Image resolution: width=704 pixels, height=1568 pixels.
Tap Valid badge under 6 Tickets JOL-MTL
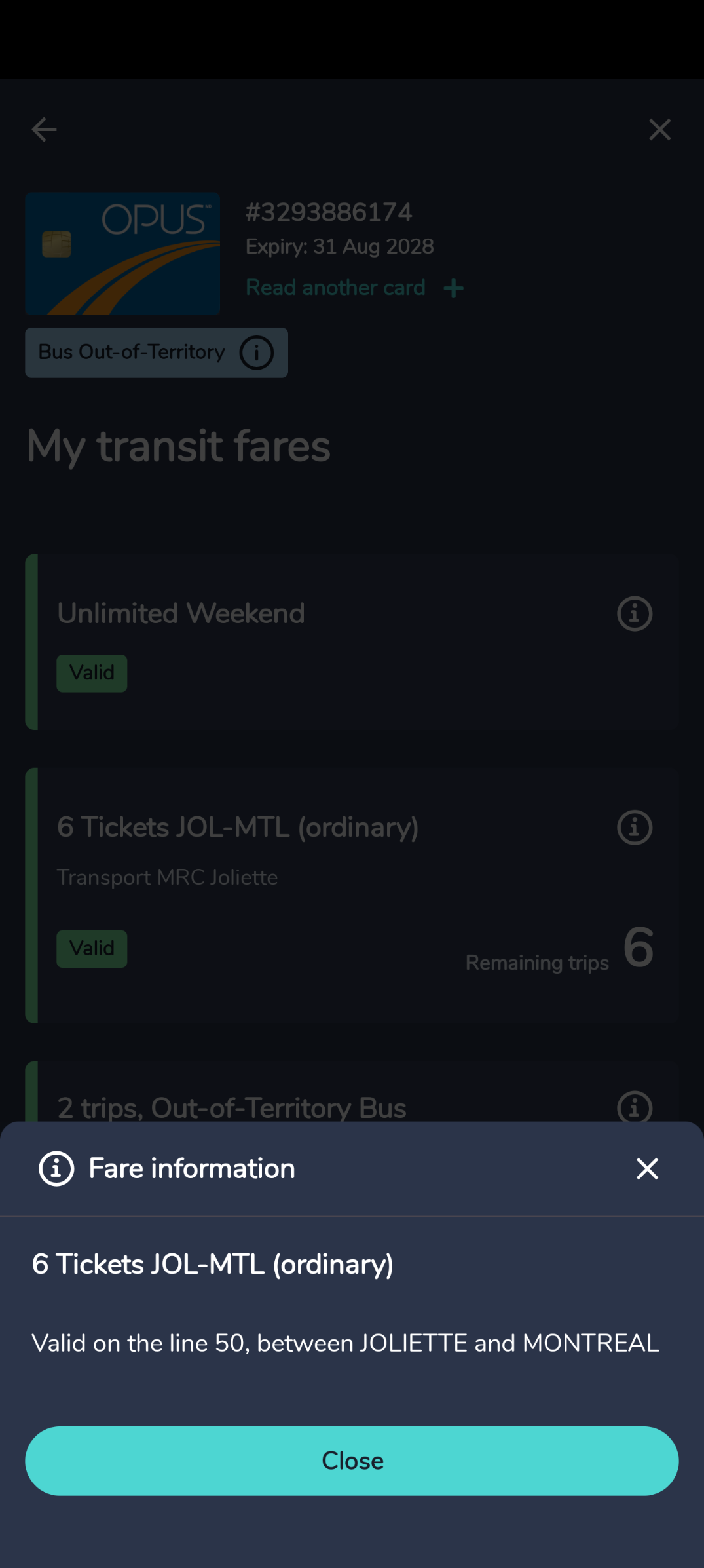tap(92, 949)
